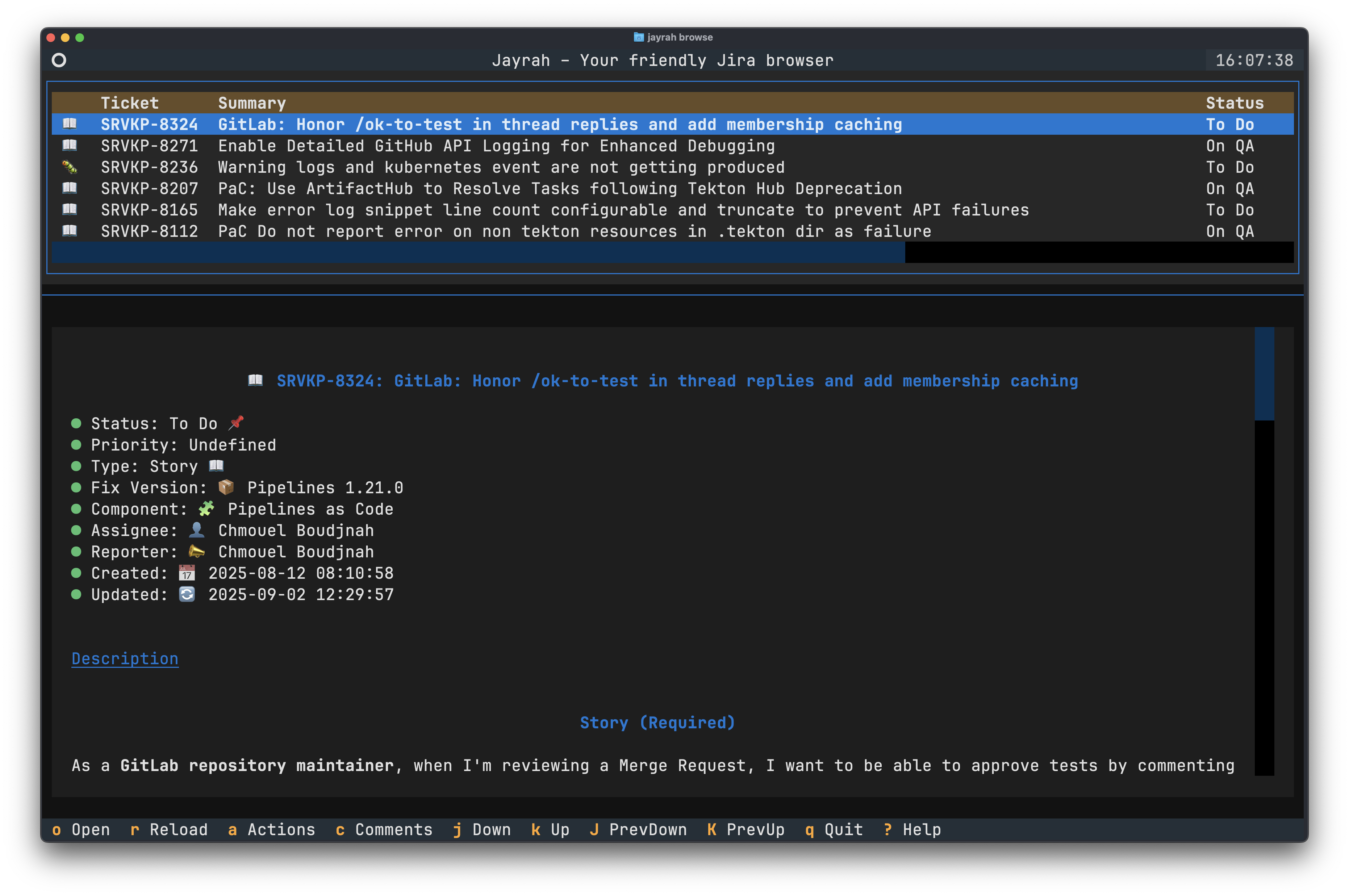
Task: Select ticket SRVKP-8207 row
Action: coord(673,188)
